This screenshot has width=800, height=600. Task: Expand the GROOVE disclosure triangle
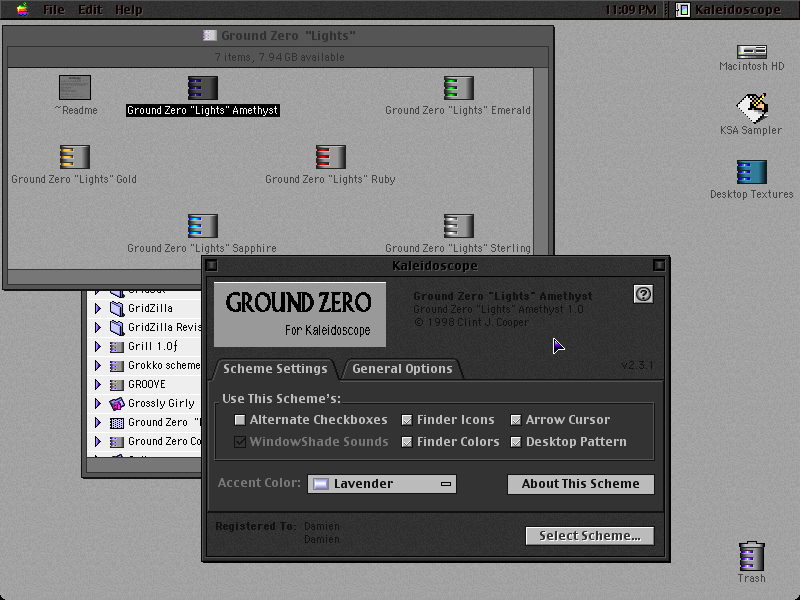(x=97, y=385)
